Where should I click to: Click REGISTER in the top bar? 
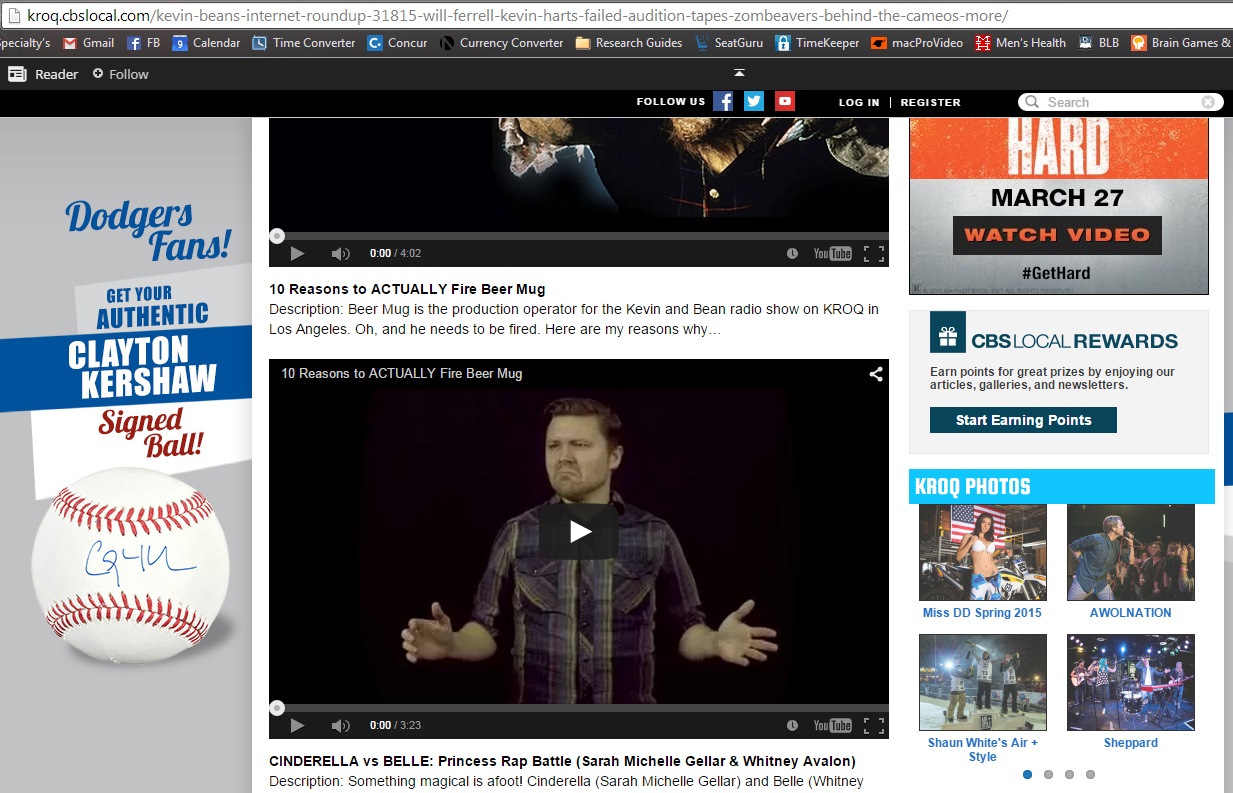pos(930,102)
